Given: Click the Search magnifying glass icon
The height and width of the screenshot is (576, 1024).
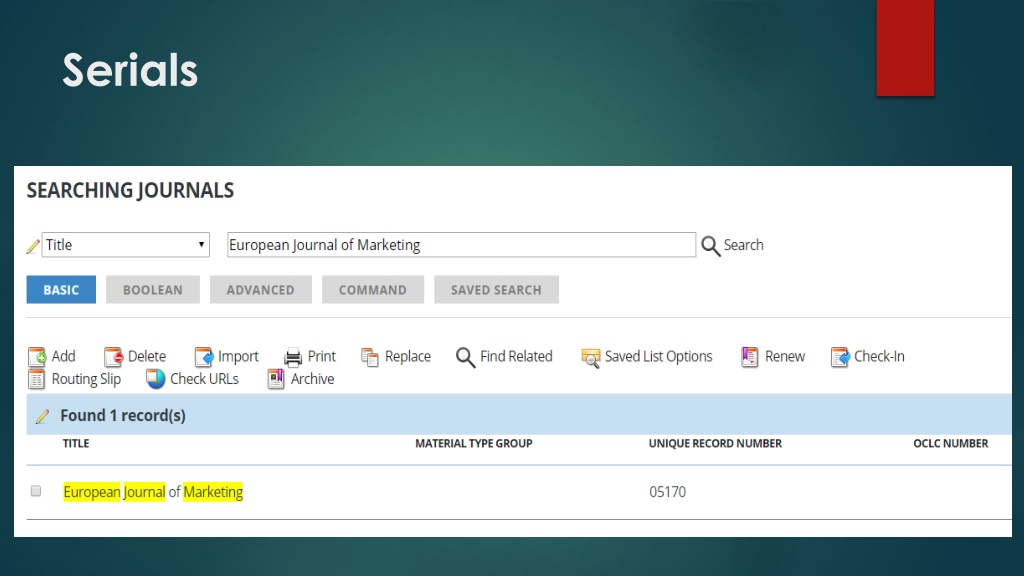Looking at the screenshot, I should 711,246.
